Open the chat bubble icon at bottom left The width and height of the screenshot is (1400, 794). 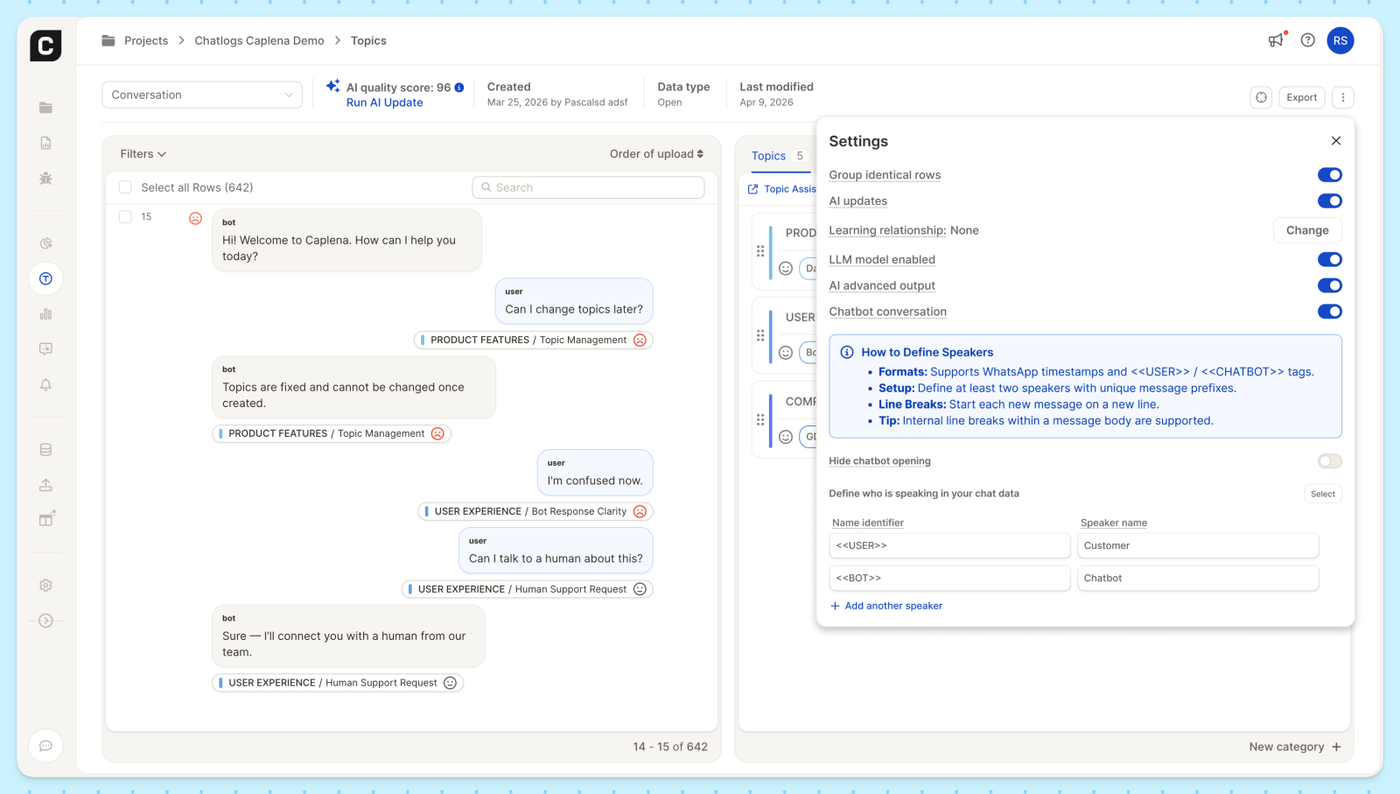pyautogui.click(x=46, y=746)
